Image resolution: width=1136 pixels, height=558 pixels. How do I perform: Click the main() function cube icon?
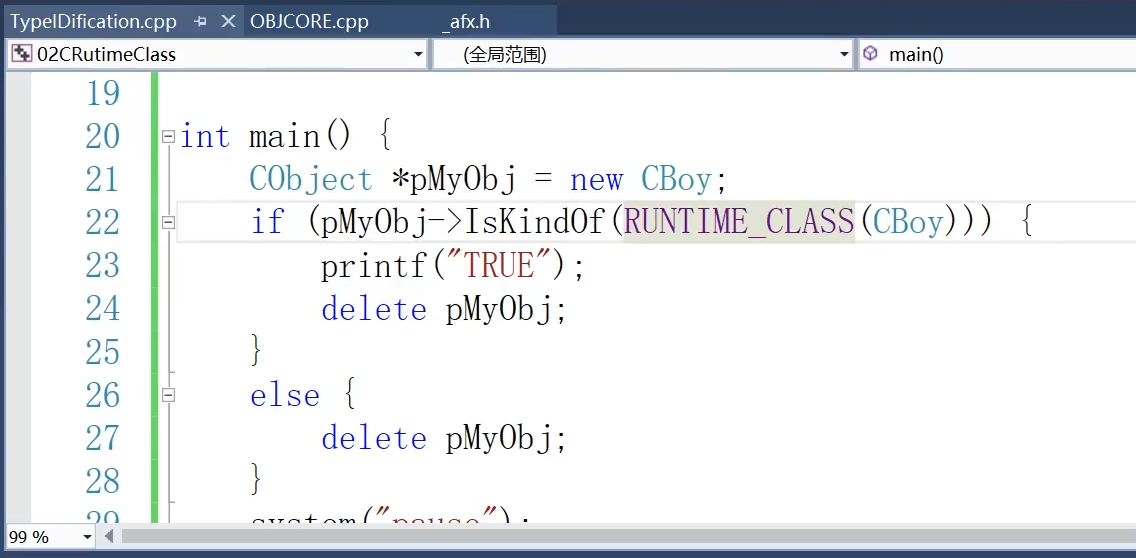tap(870, 54)
